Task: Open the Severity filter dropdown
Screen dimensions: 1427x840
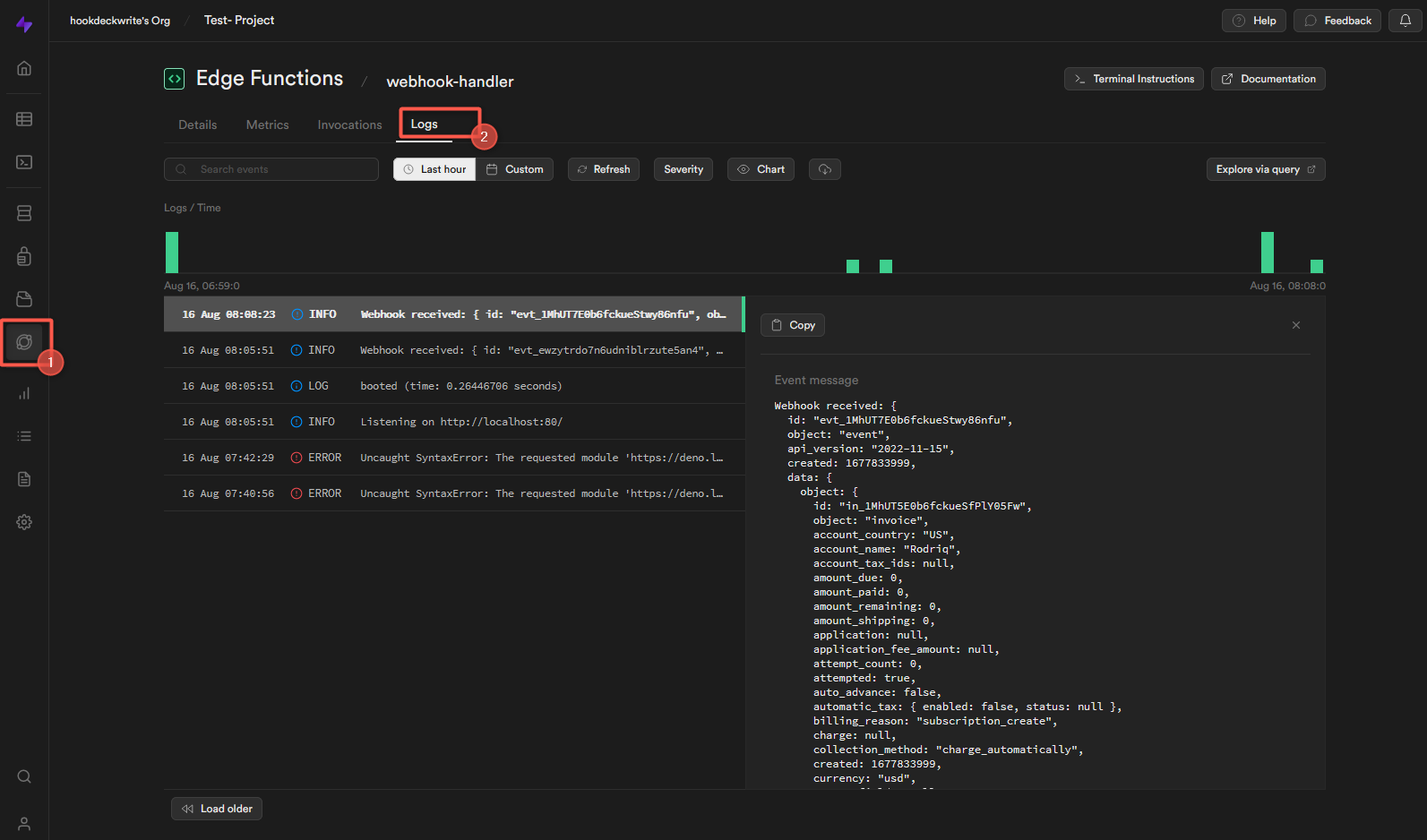Action: click(683, 169)
